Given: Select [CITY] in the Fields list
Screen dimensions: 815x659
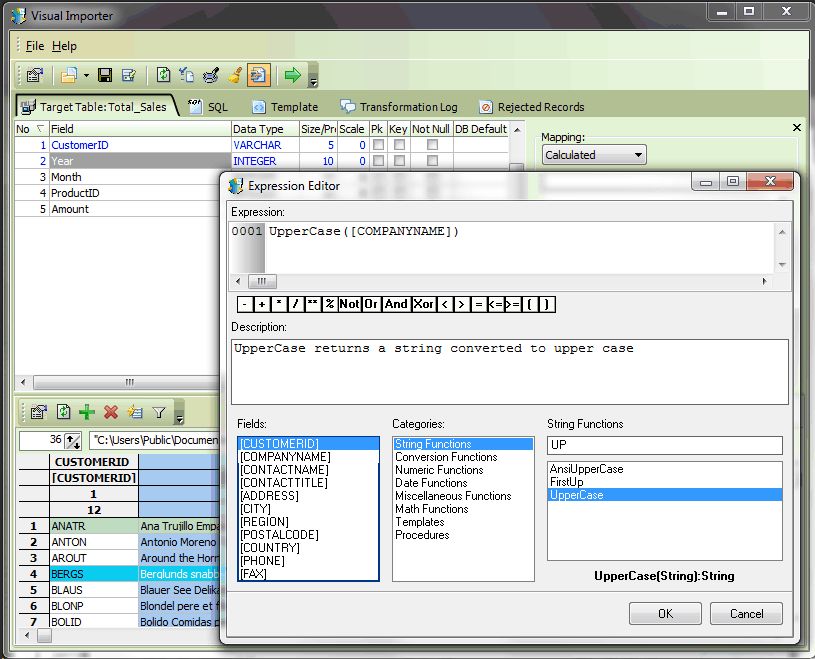Looking at the screenshot, I should point(308,509).
